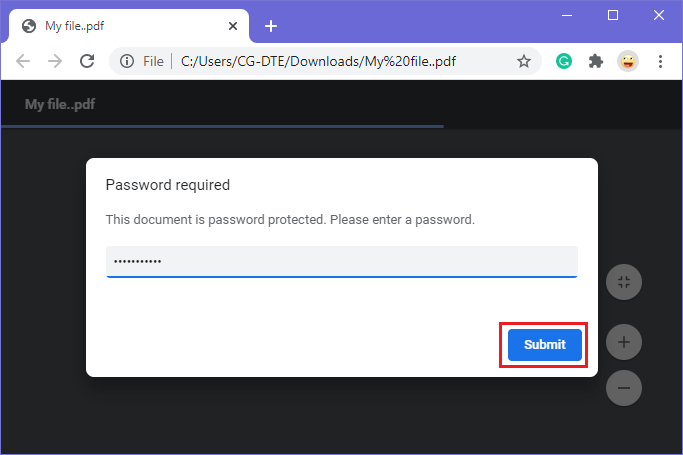
Task: Open the Grammarly extension
Action: pos(564,61)
